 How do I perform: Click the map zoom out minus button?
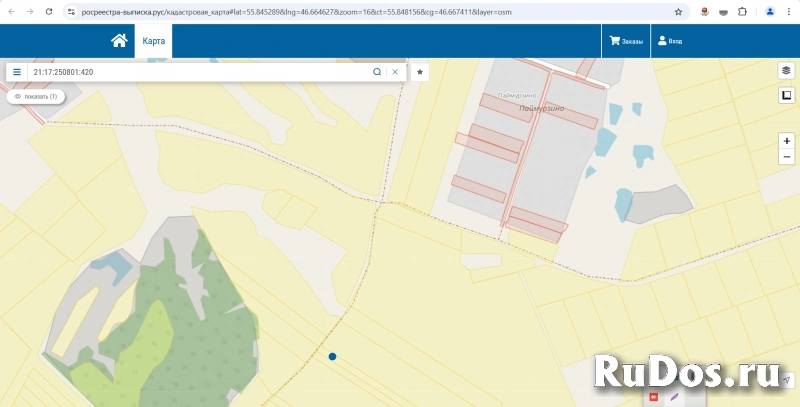pos(787,157)
